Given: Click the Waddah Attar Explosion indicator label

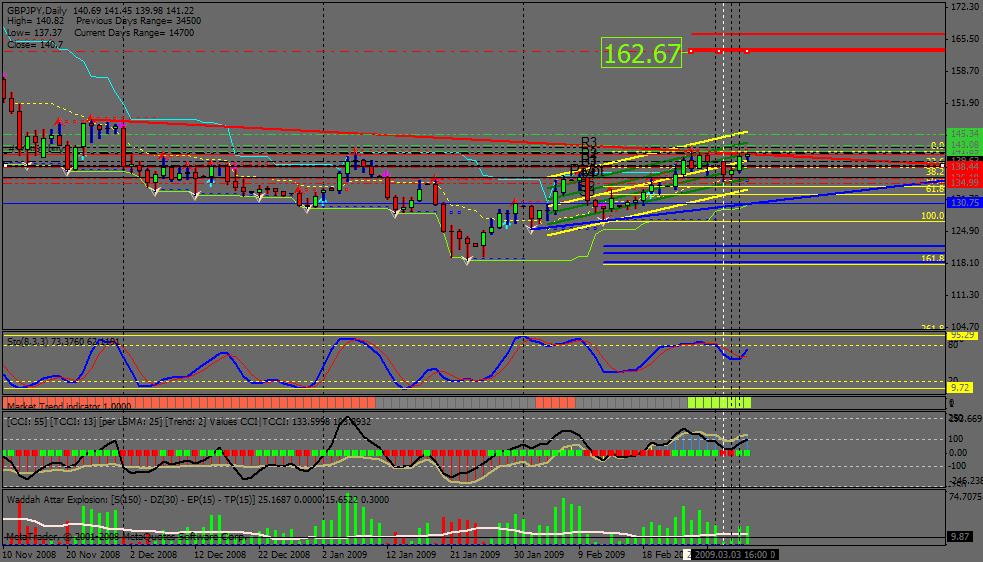Looking at the screenshot, I should 197,499.
